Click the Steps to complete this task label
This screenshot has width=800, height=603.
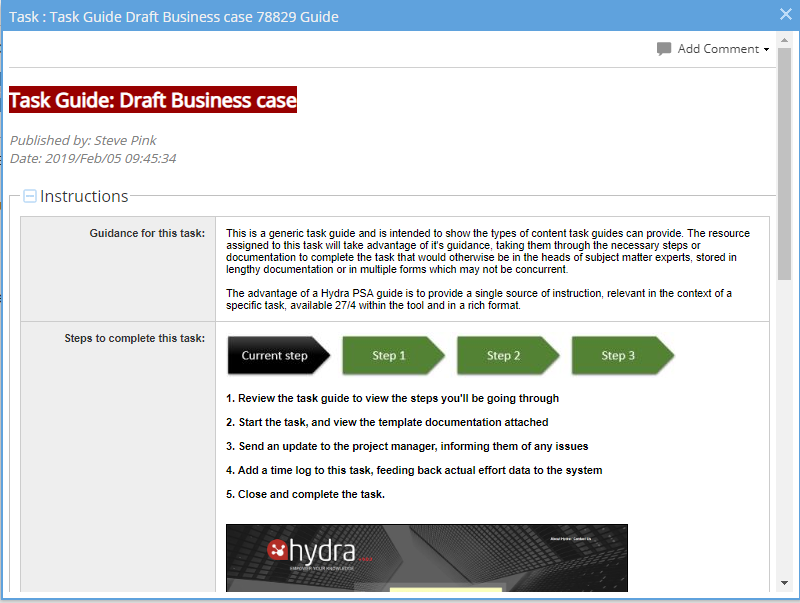pos(135,338)
